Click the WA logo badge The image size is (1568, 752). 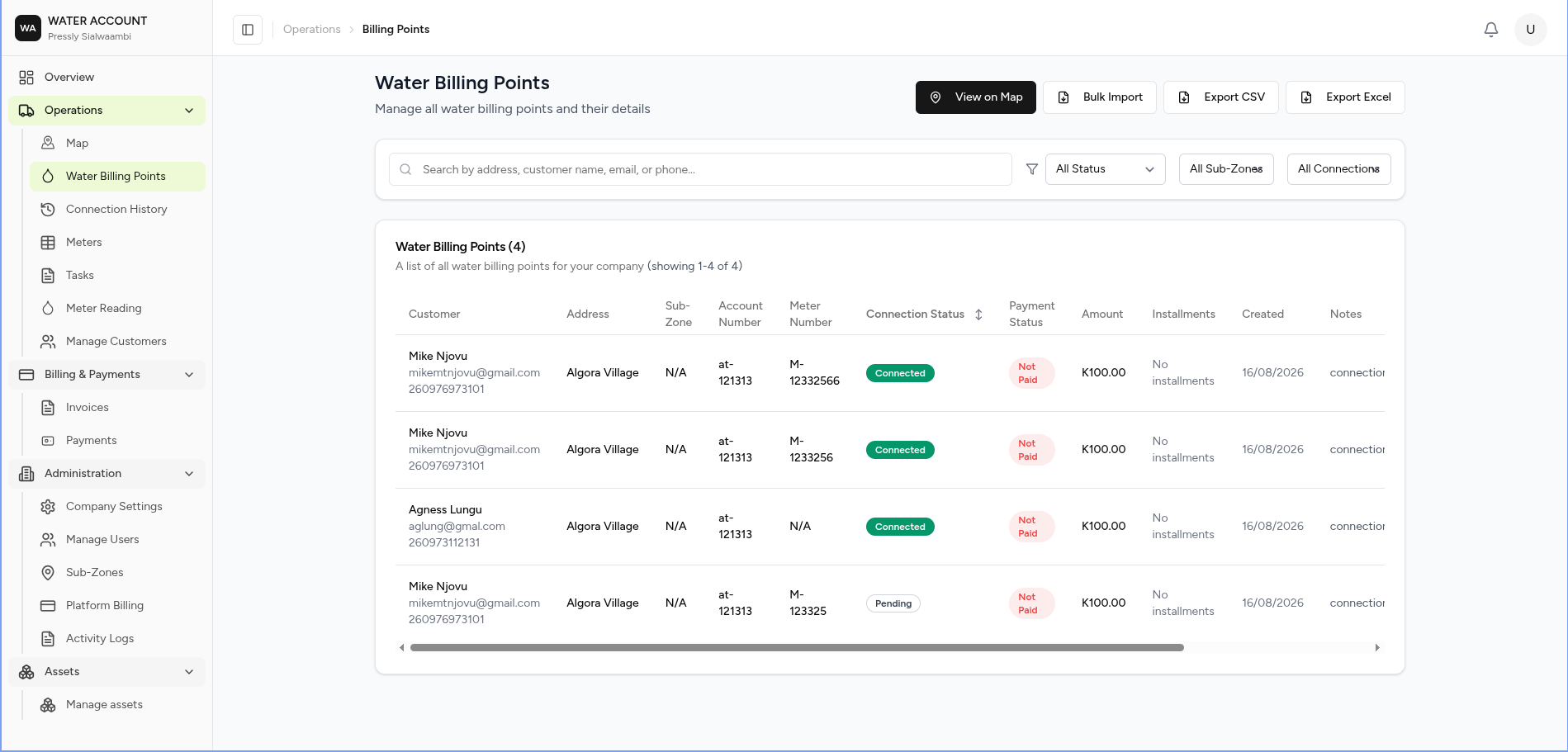(x=28, y=28)
